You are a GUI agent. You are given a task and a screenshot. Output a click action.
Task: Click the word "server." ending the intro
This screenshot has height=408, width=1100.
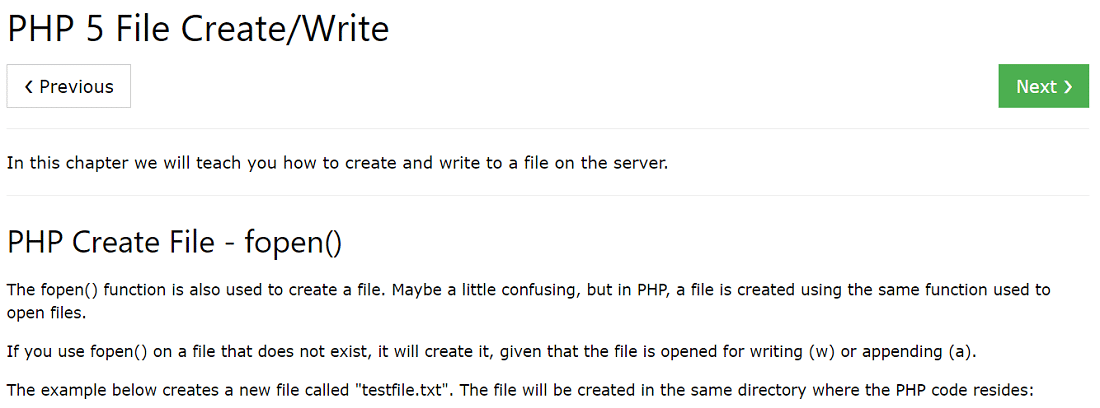tap(643, 164)
